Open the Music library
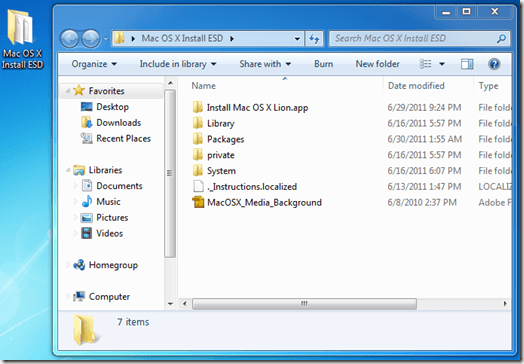Screen dimensions: 524x364 (x=101, y=202)
